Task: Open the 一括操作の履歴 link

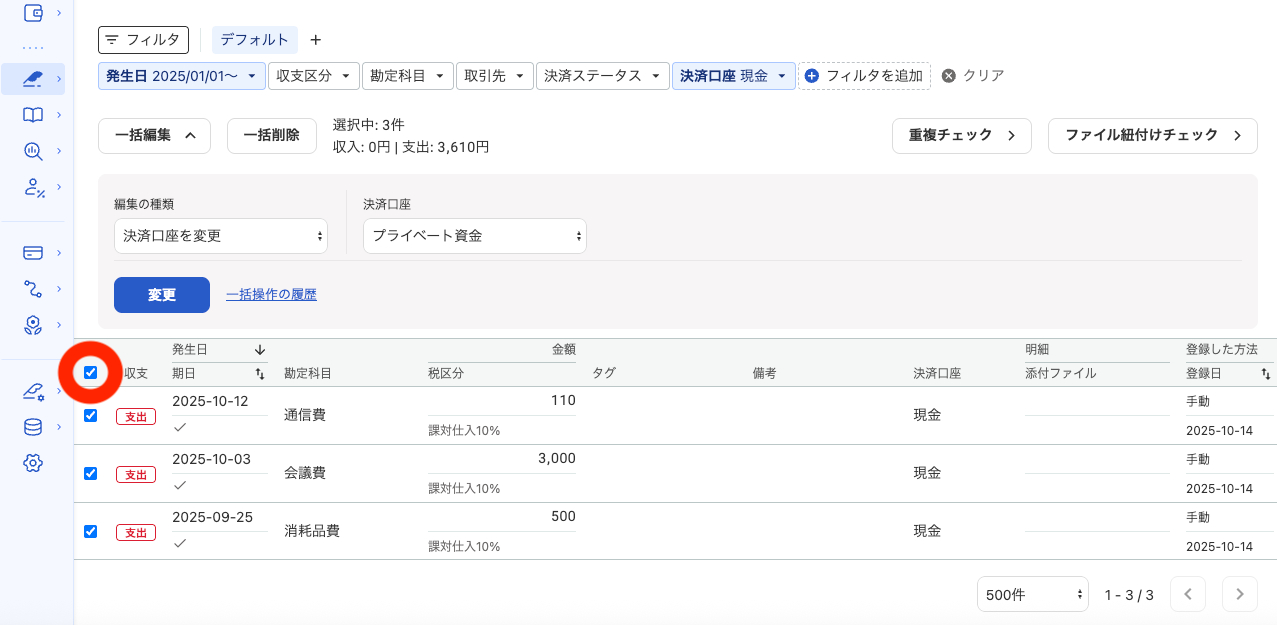Action: click(x=270, y=295)
